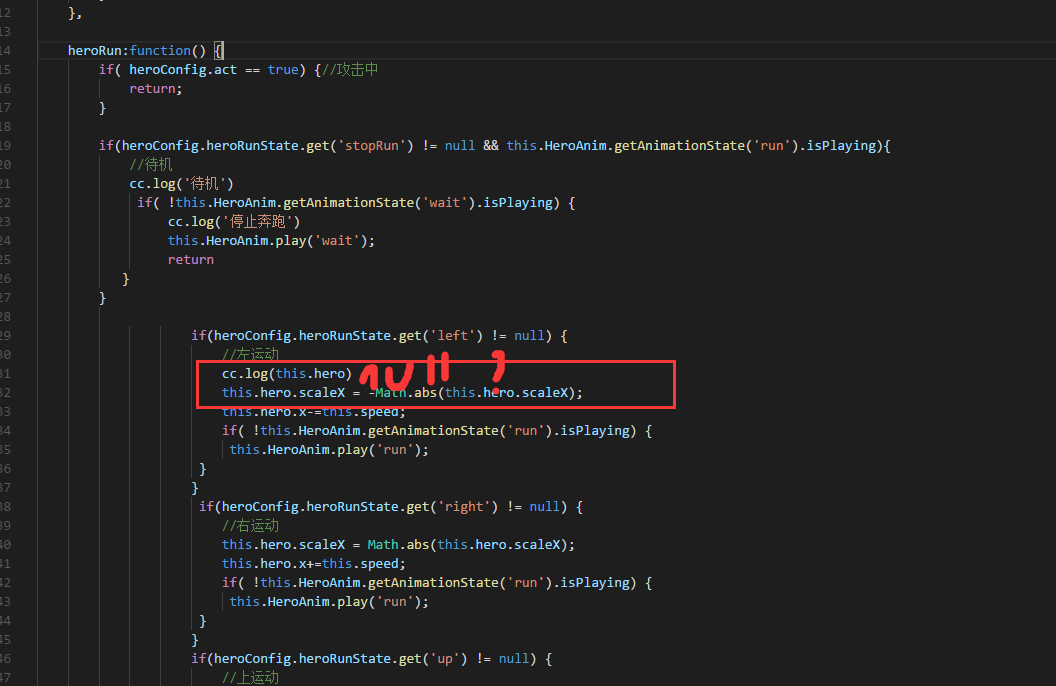
Task: Click the getAnimationState('wait') condition line
Action: click(356, 202)
